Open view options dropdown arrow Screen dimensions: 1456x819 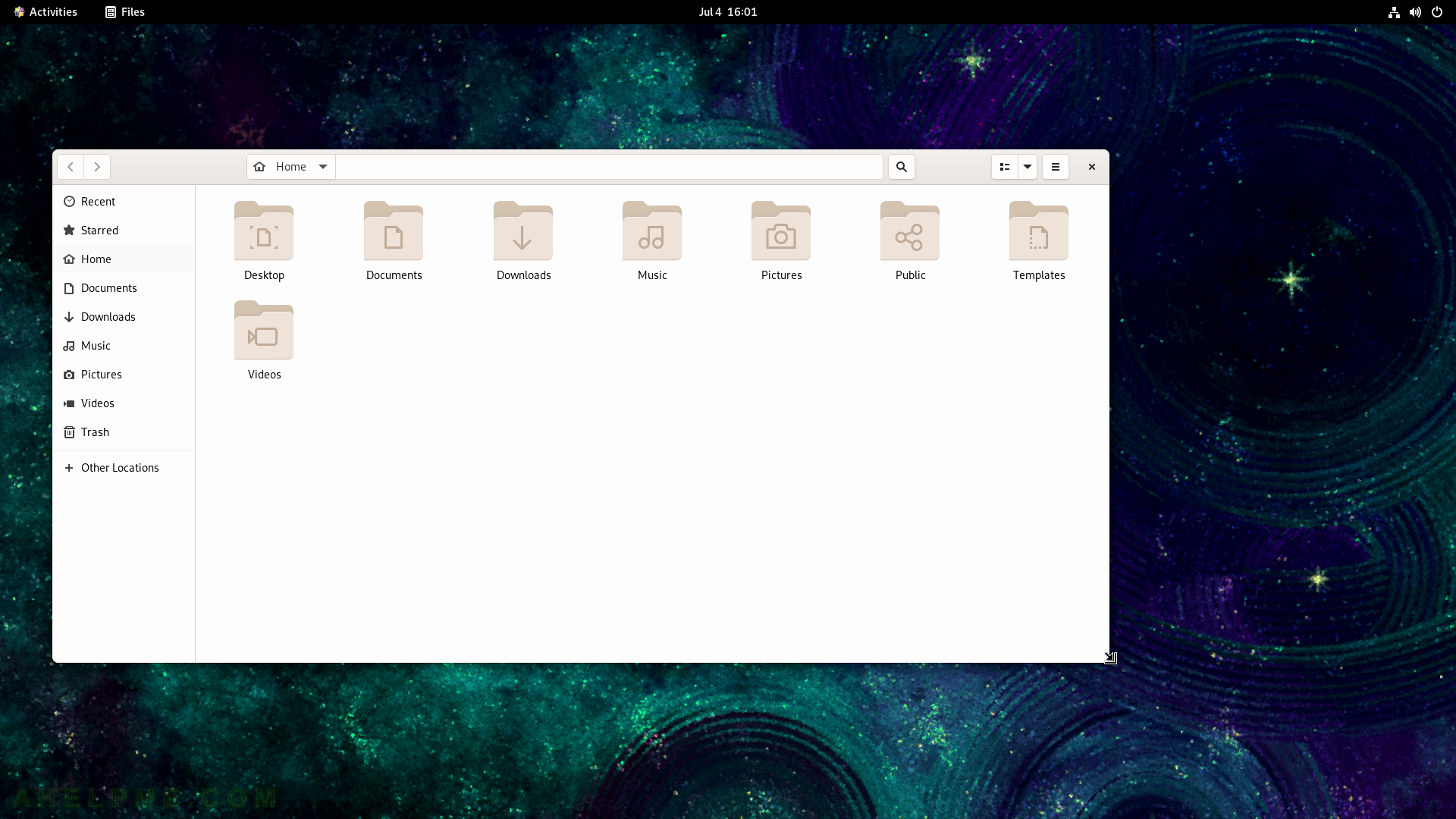click(x=1028, y=167)
